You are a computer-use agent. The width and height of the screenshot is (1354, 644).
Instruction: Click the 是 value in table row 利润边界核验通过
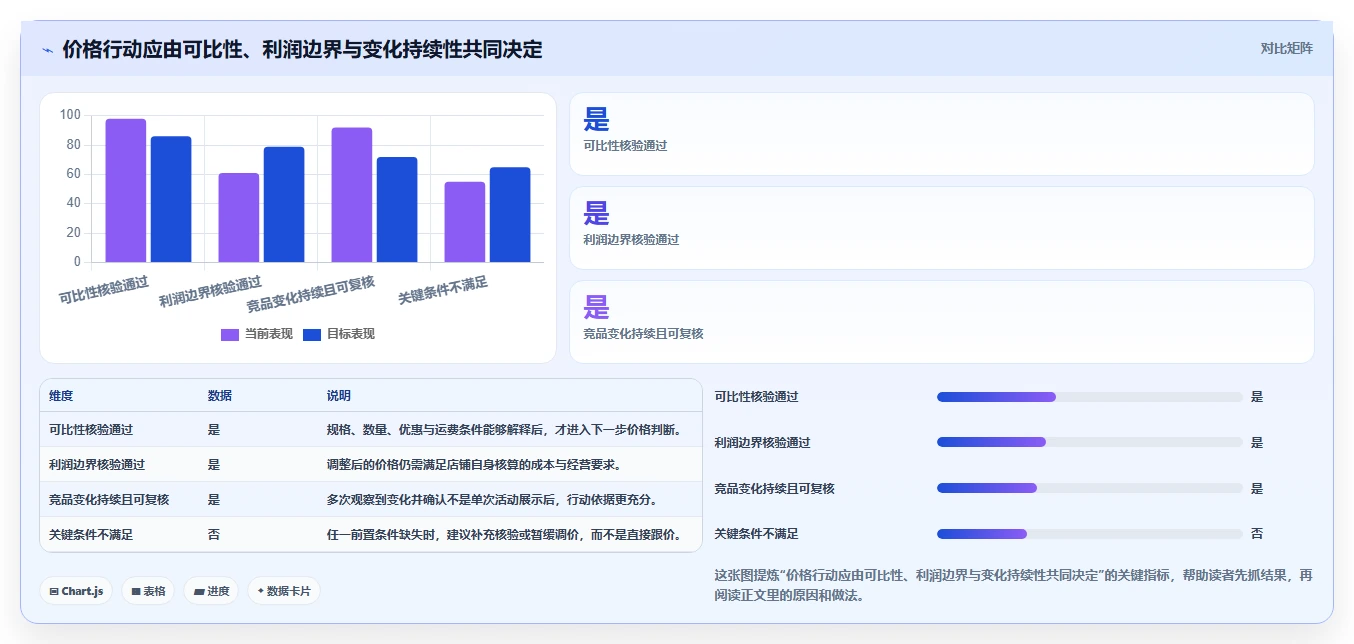click(x=213, y=464)
